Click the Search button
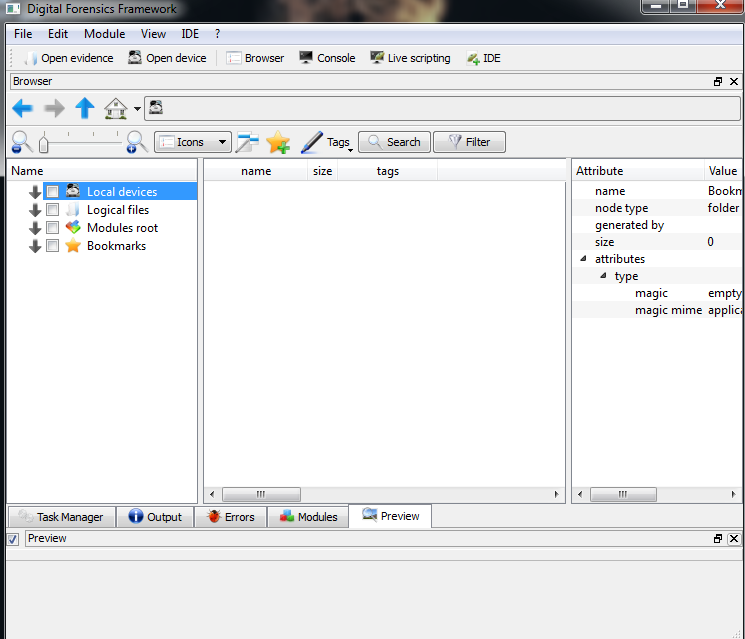Image resolution: width=745 pixels, height=639 pixels. tap(394, 142)
